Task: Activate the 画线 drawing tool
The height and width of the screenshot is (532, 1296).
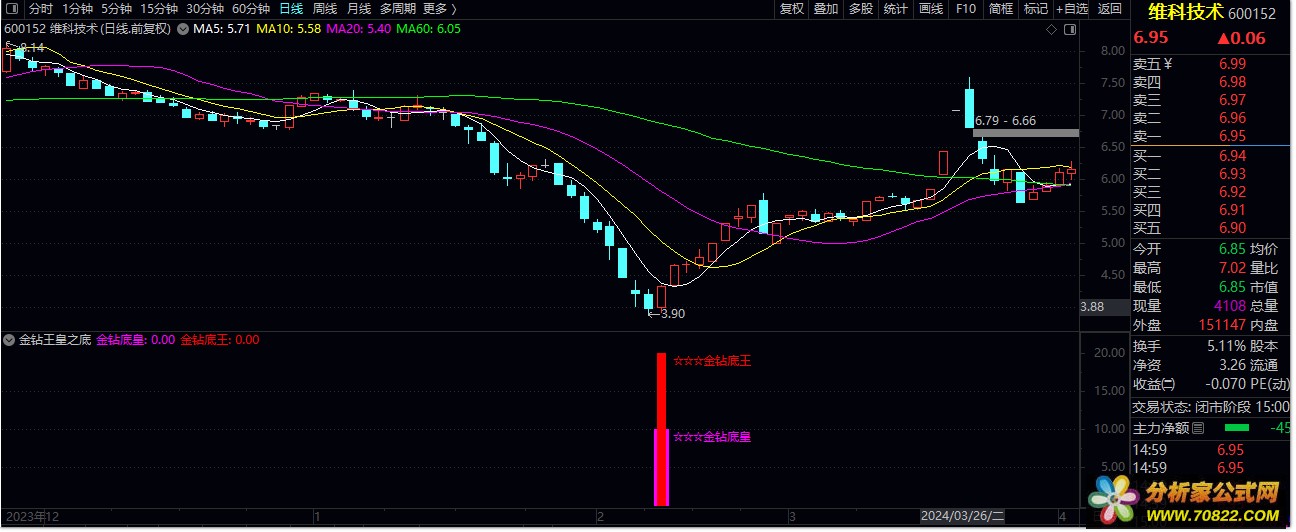Action: (931, 9)
